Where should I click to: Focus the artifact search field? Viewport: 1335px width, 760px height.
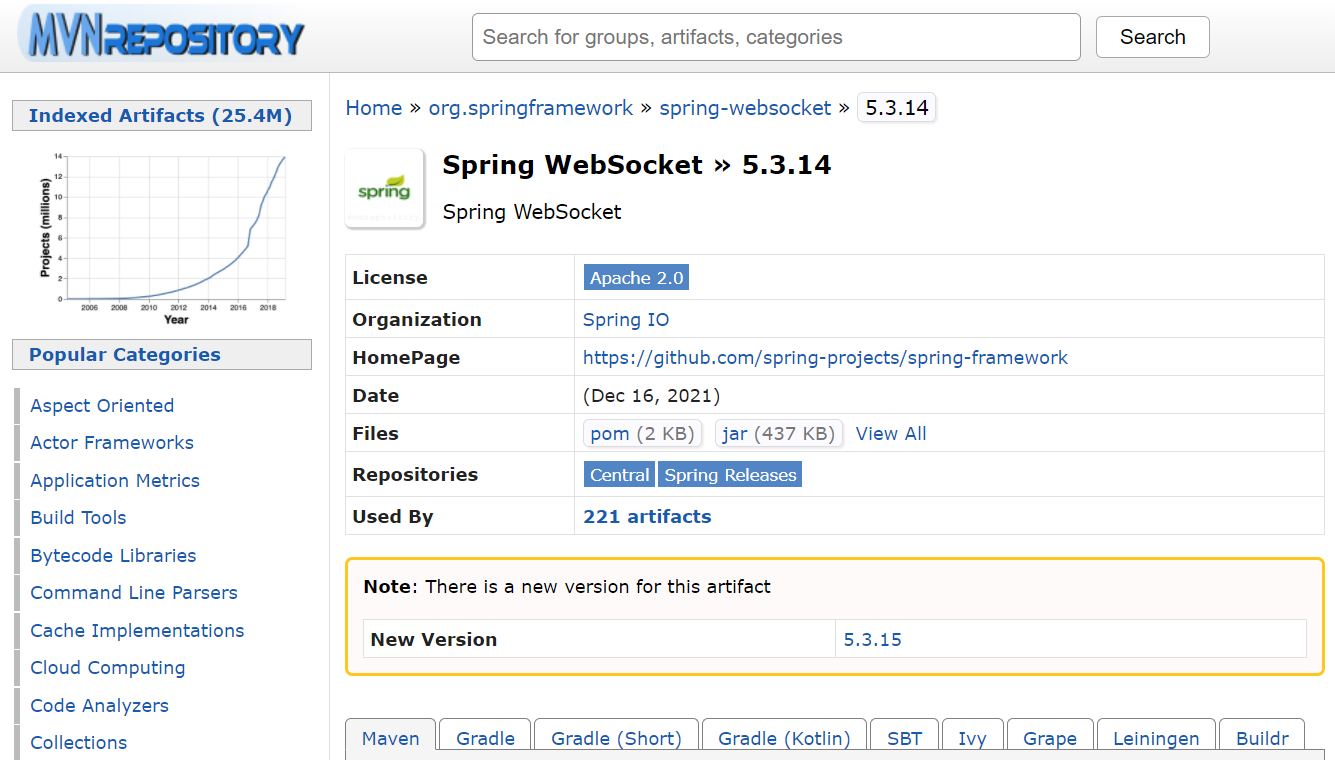coord(776,37)
